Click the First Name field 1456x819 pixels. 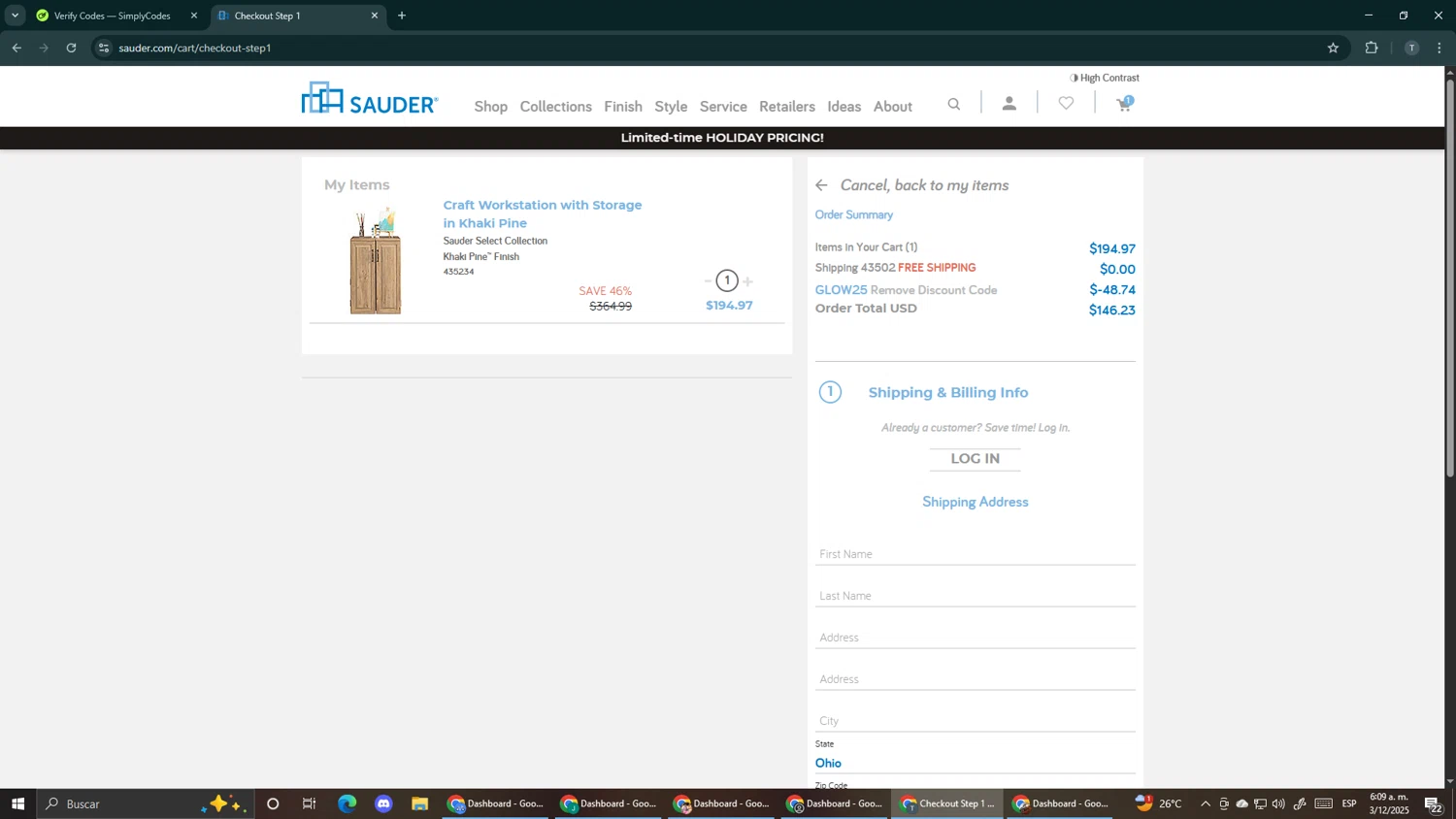pos(975,554)
